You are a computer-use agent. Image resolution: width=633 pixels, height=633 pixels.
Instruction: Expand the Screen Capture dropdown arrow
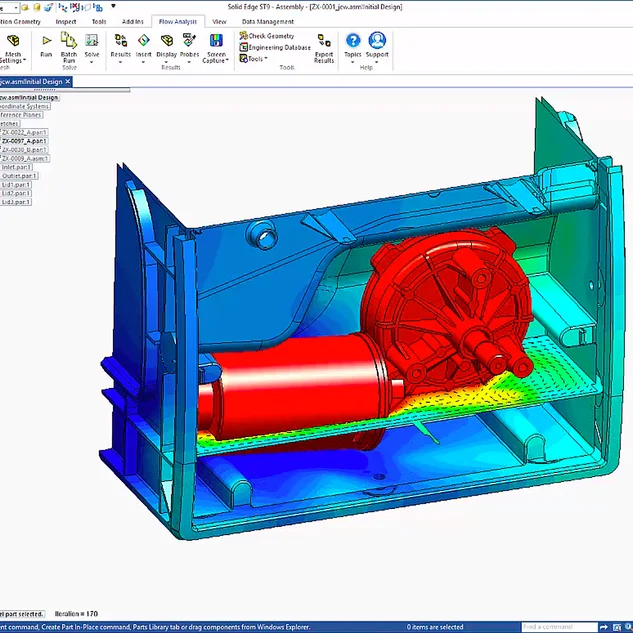[x=227, y=60]
